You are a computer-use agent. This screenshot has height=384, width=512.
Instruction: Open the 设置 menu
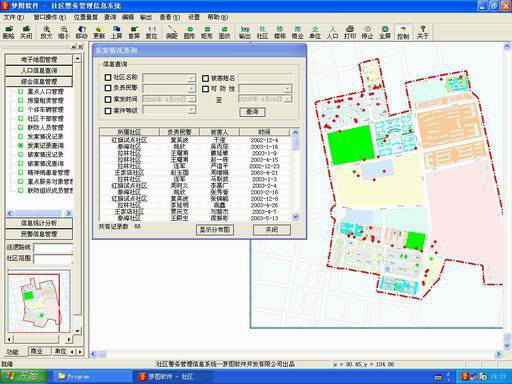194,17
